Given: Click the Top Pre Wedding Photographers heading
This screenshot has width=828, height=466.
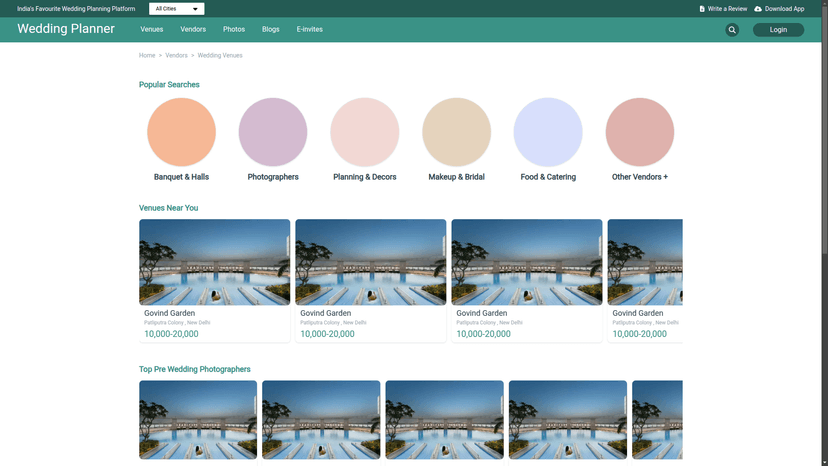Looking at the screenshot, I should coord(194,369).
